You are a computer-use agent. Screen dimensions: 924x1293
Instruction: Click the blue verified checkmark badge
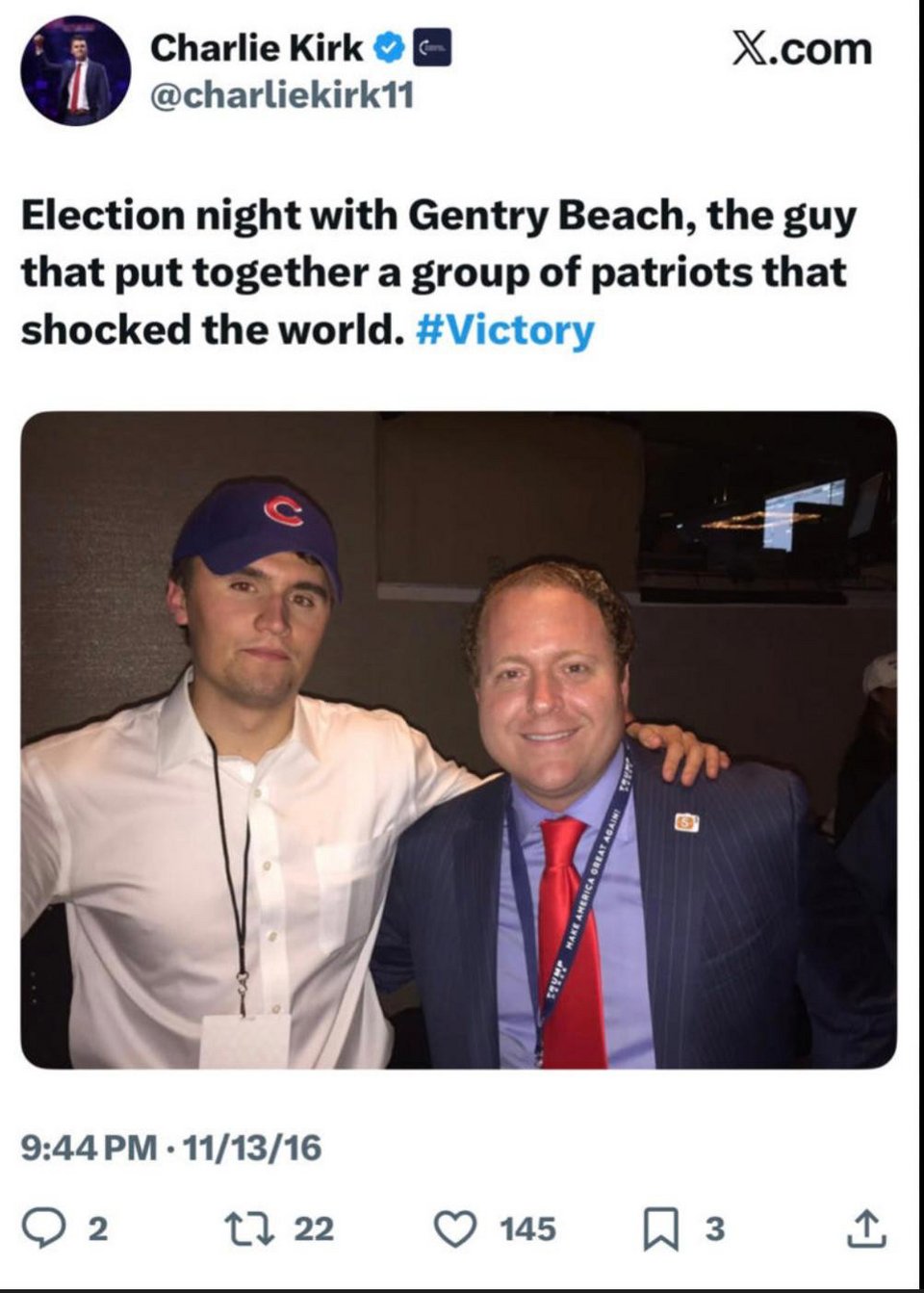[x=390, y=47]
